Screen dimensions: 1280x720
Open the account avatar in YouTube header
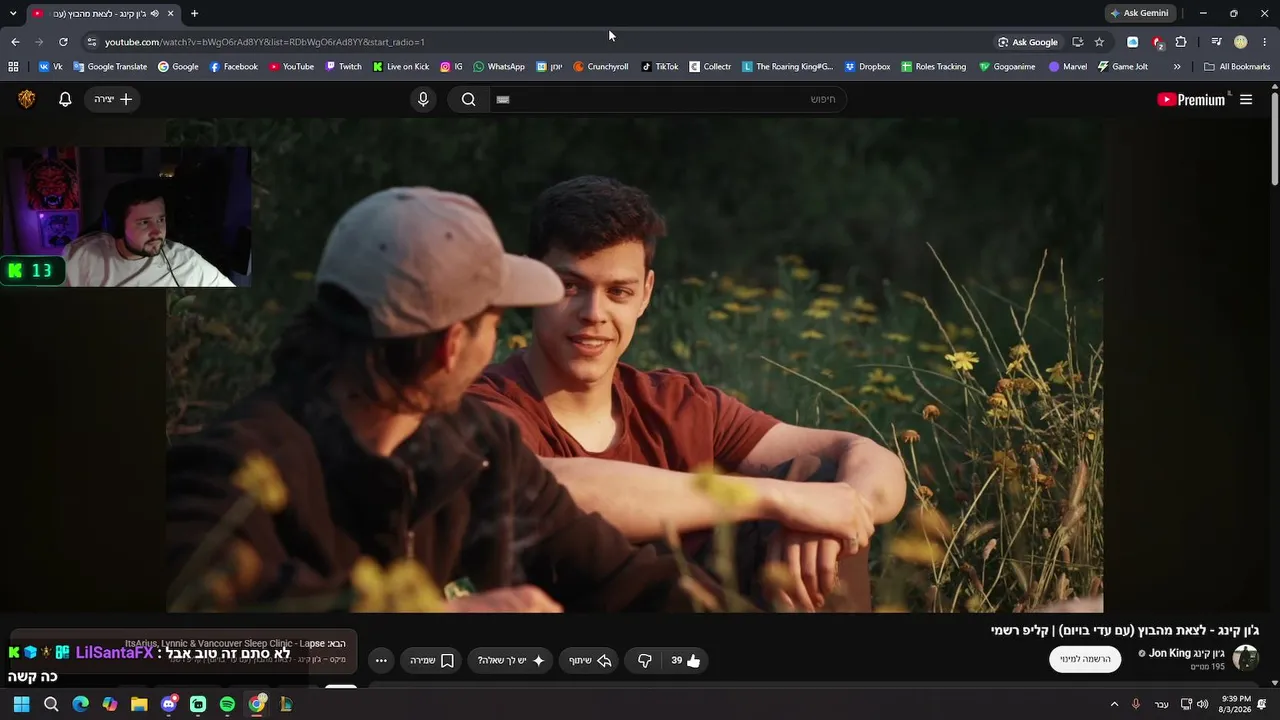coord(27,99)
